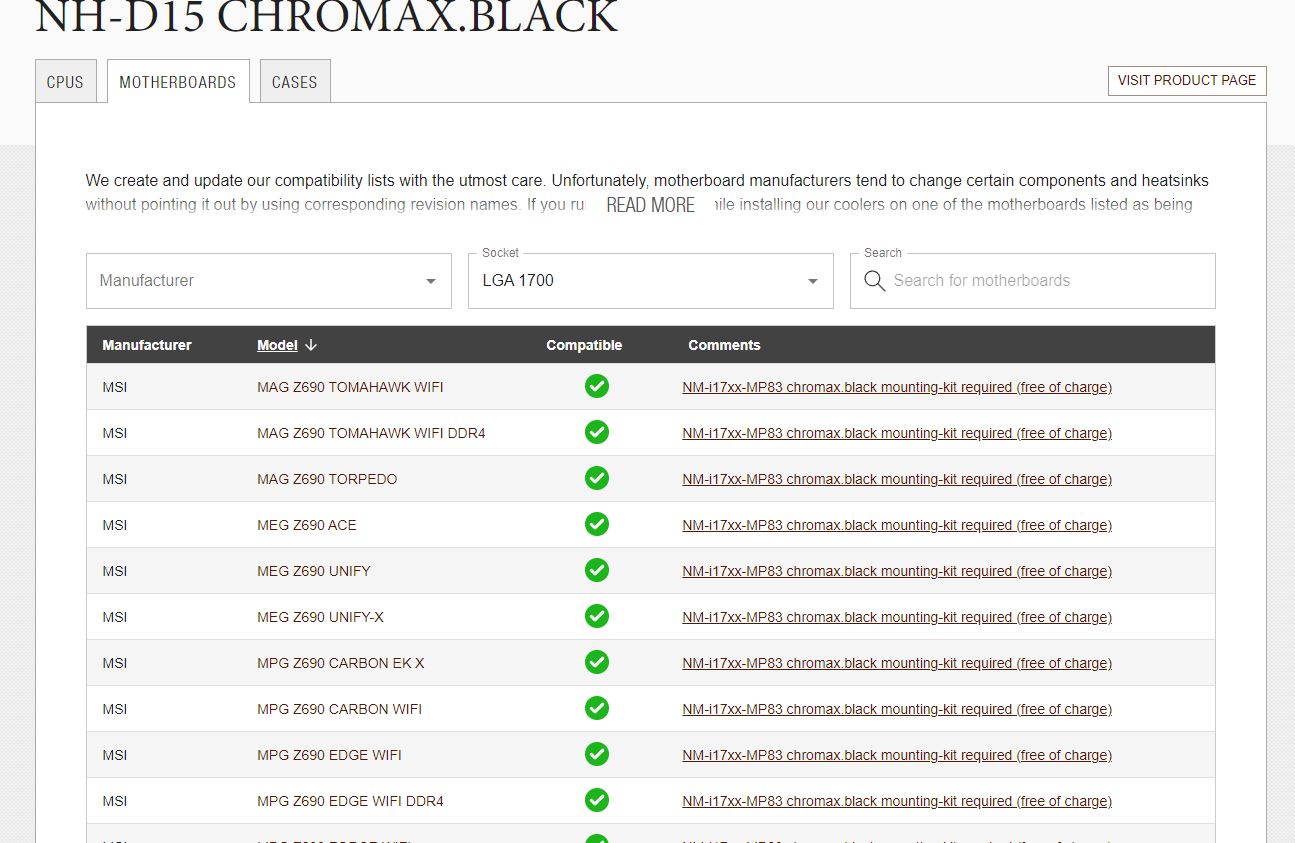1295x843 pixels.
Task: Select model text MPG Z690 CARBON WIFI
Action: coord(339,709)
